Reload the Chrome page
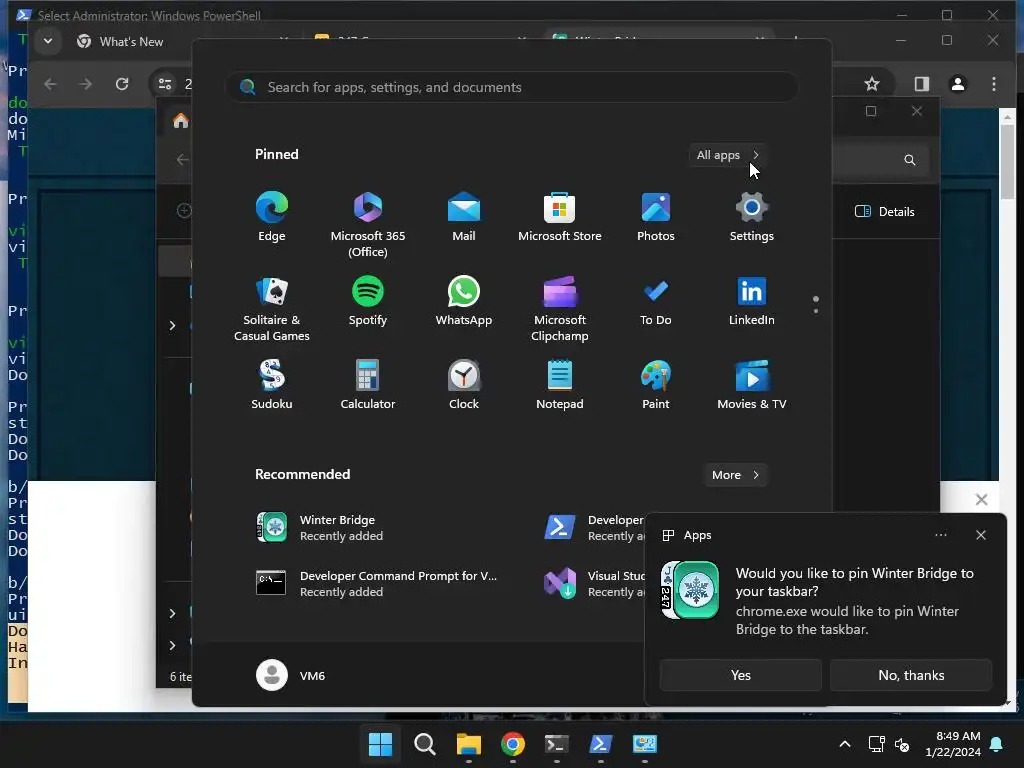This screenshot has width=1024, height=768. [121, 84]
